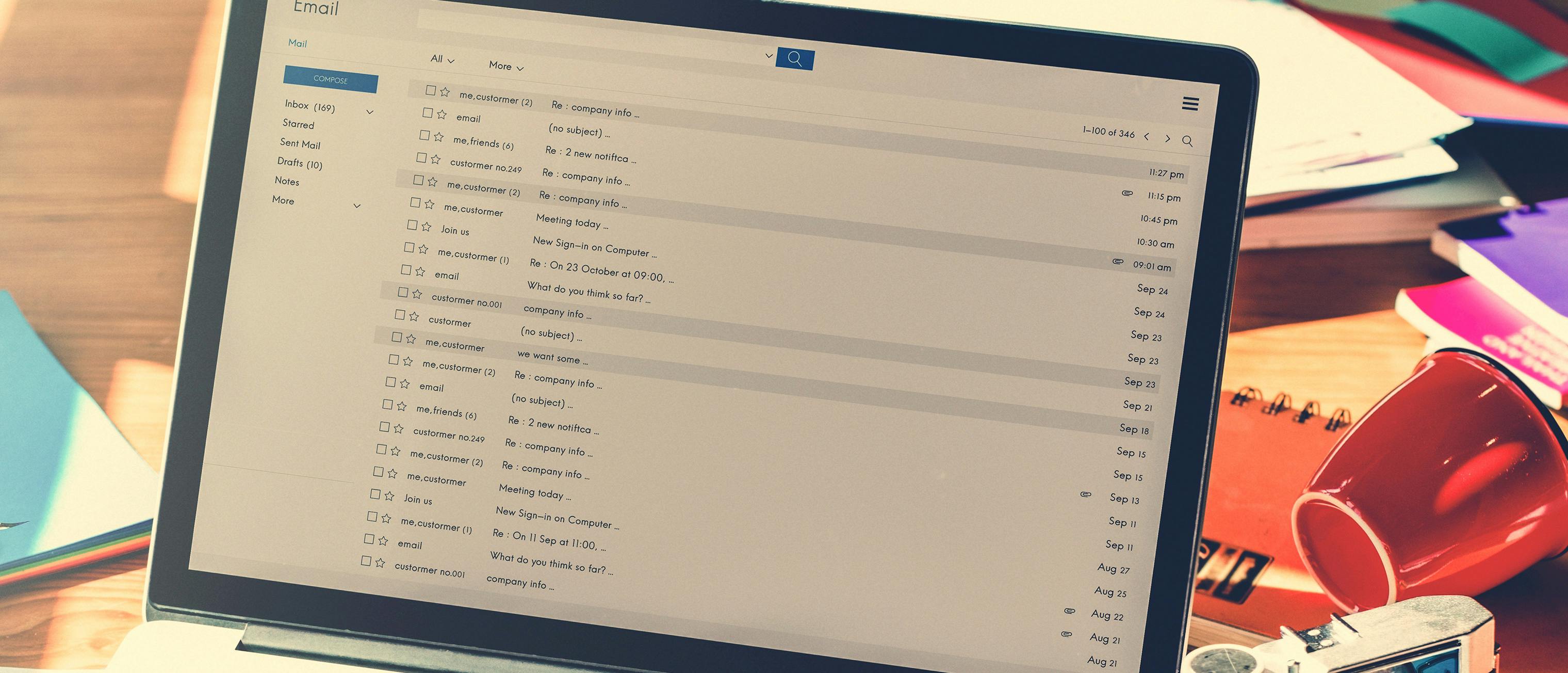Click the small search icon beside pagination
The image size is (1568, 673).
coord(1187,141)
